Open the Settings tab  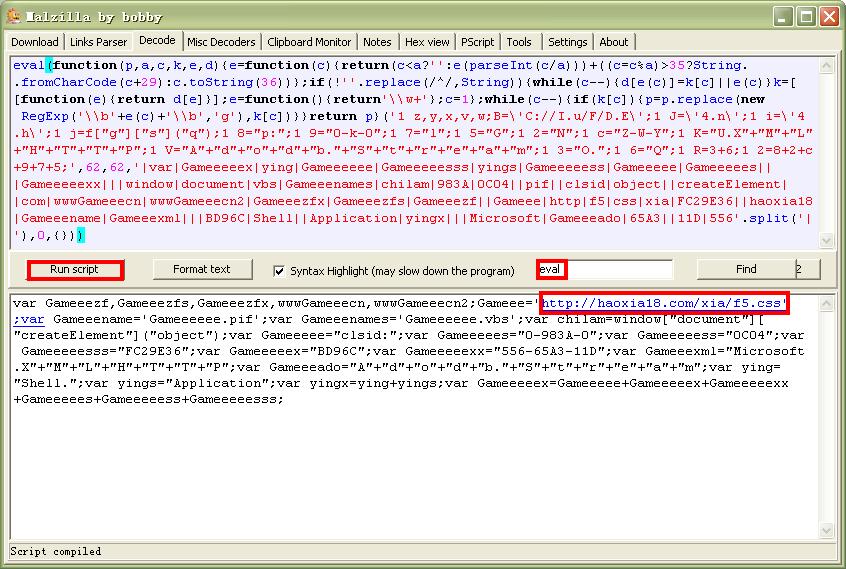568,42
